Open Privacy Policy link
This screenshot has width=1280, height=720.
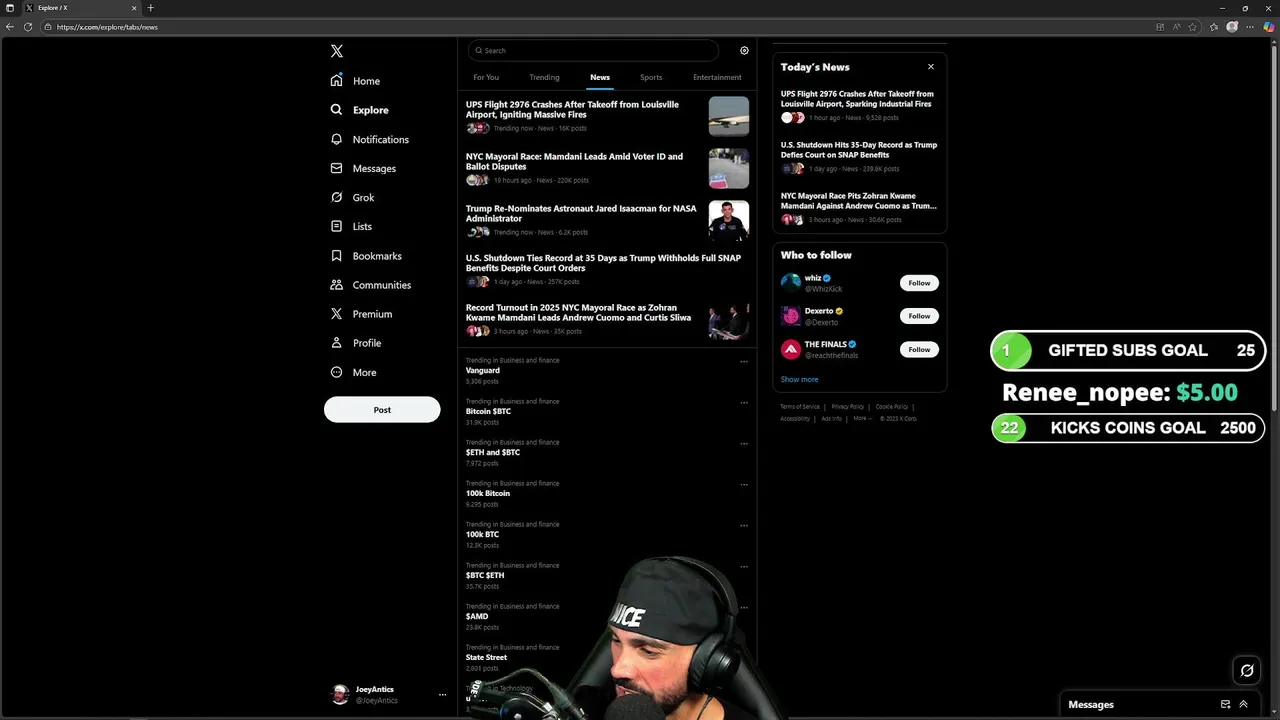click(x=847, y=407)
